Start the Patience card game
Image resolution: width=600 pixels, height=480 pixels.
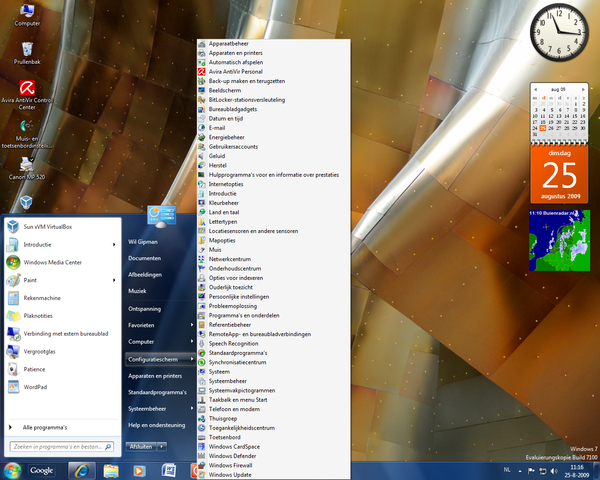62,369
